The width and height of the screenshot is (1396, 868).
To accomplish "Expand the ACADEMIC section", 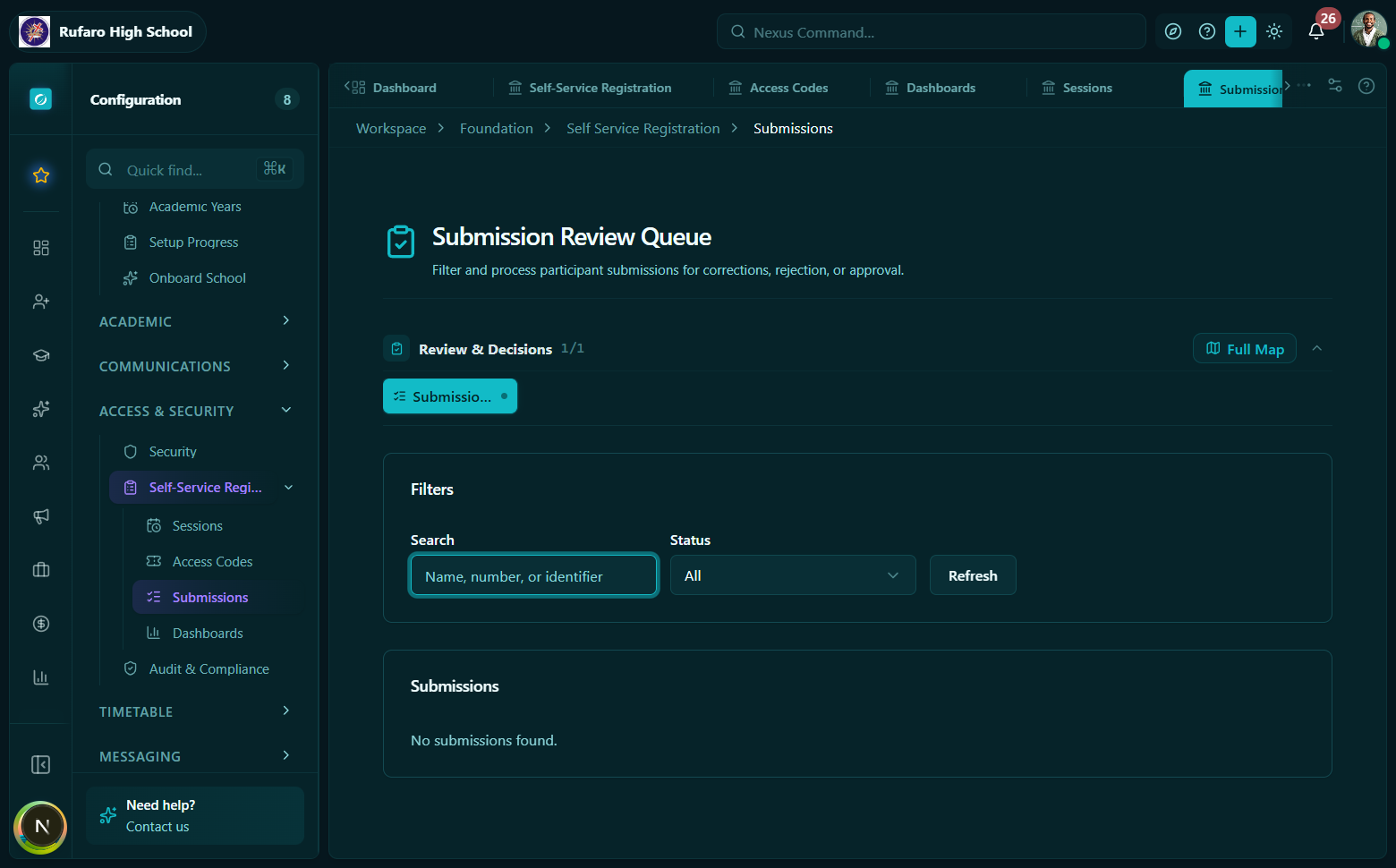I will coord(195,321).
